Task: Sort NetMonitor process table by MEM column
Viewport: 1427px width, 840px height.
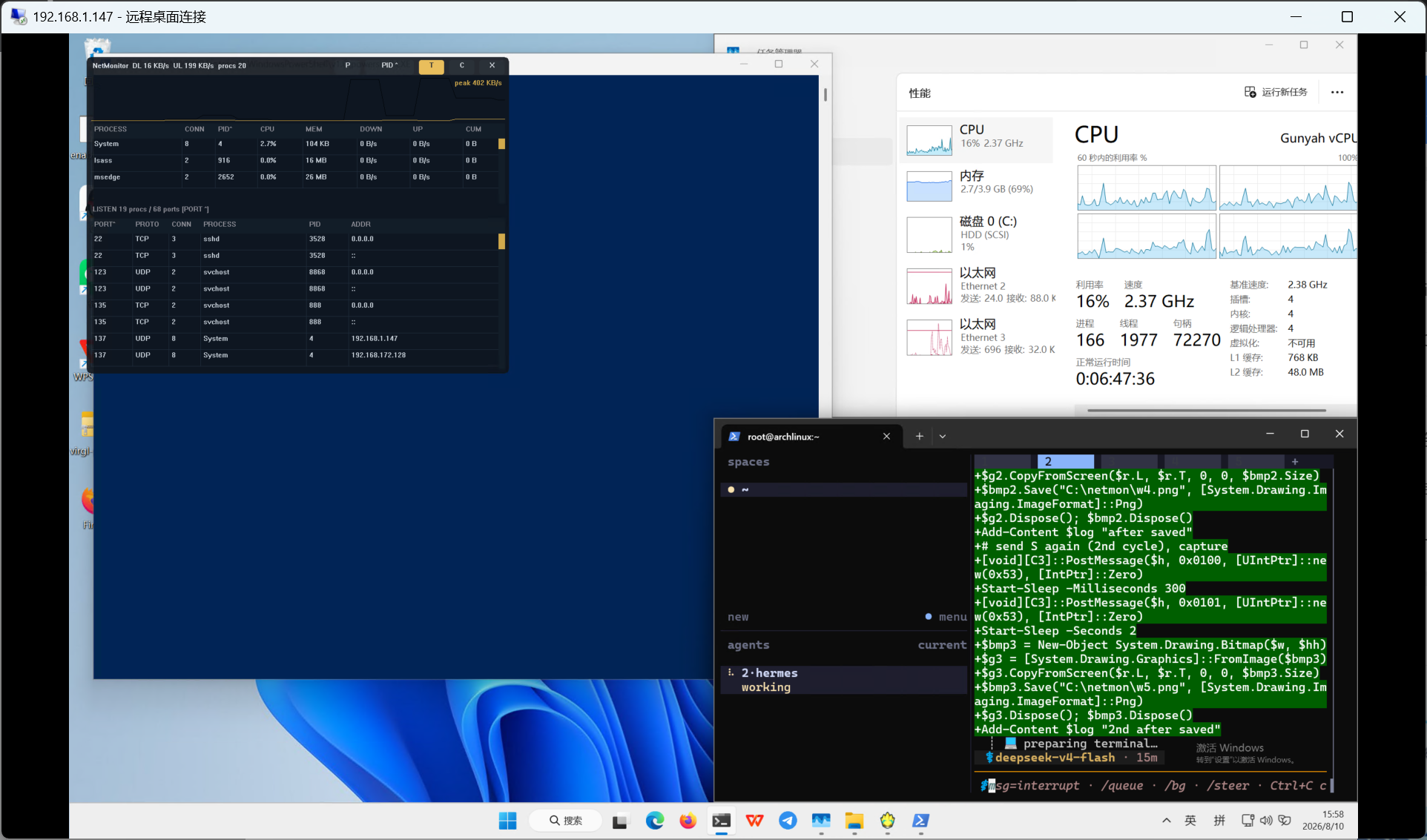Action: 314,129
